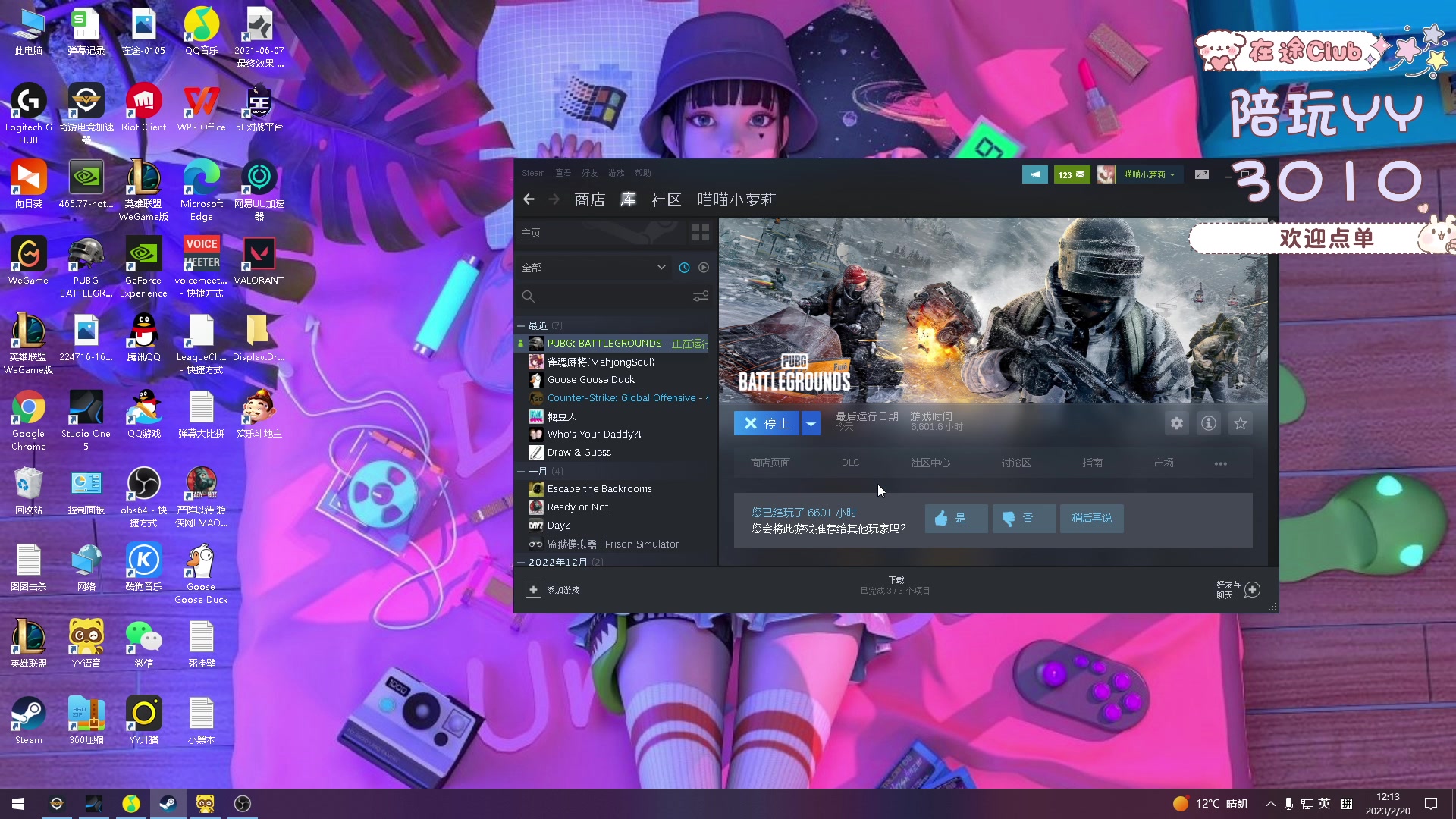Open the DLC tab

pos(850,463)
